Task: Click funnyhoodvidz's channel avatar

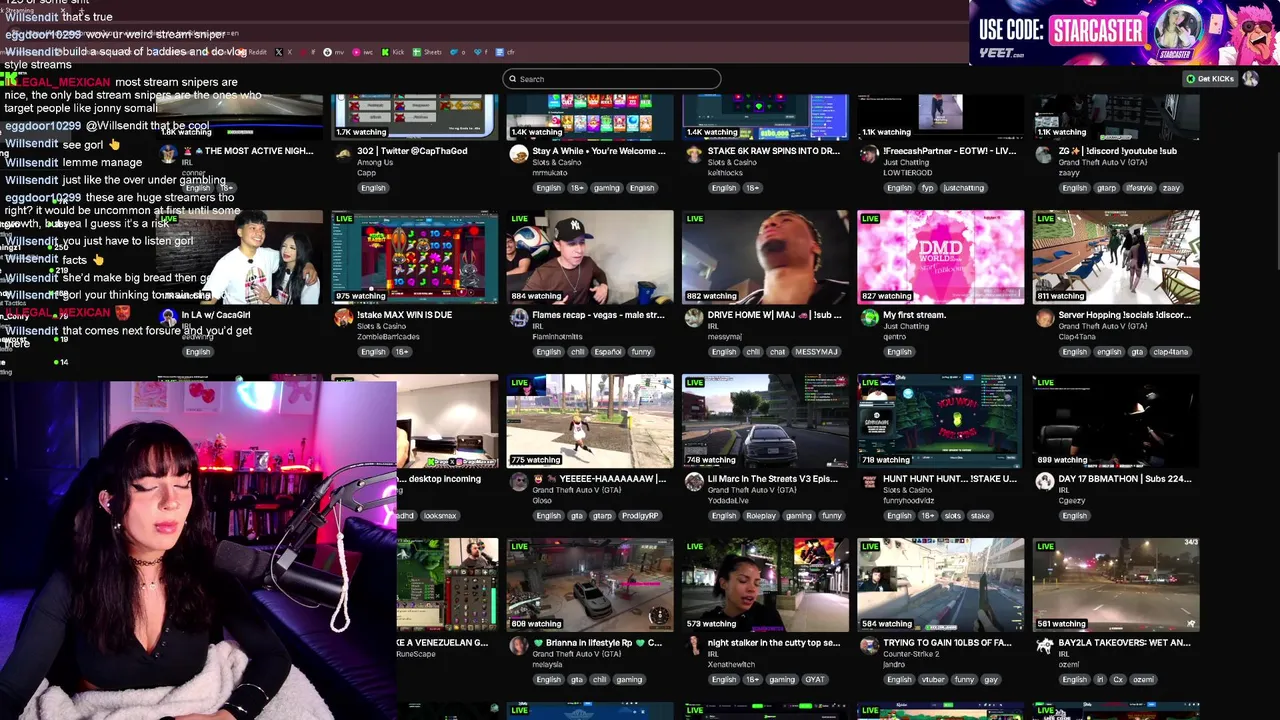Action: pyautogui.click(x=869, y=482)
